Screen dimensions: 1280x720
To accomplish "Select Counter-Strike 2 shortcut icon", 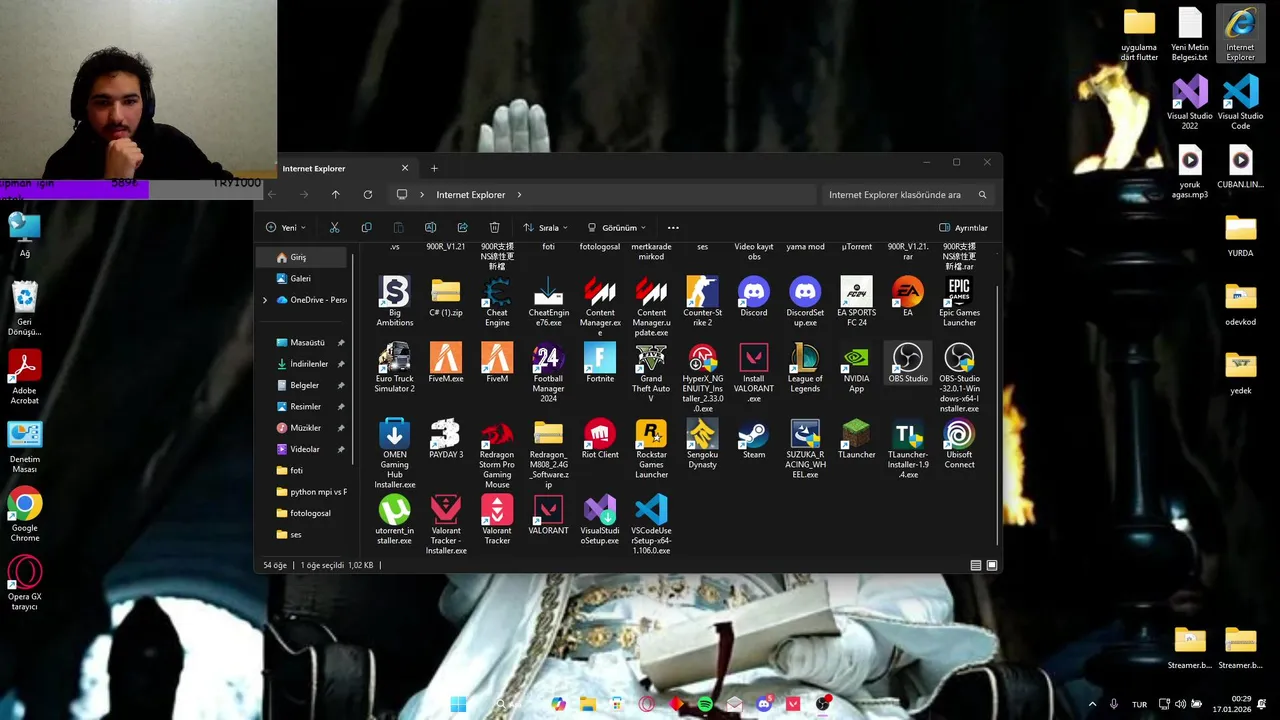I will pos(702,292).
